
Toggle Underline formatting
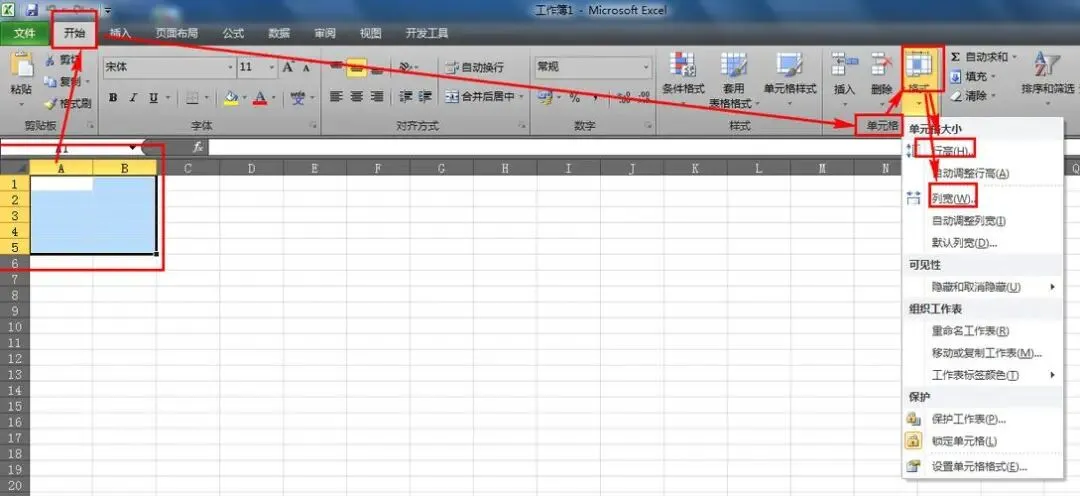coord(153,98)
